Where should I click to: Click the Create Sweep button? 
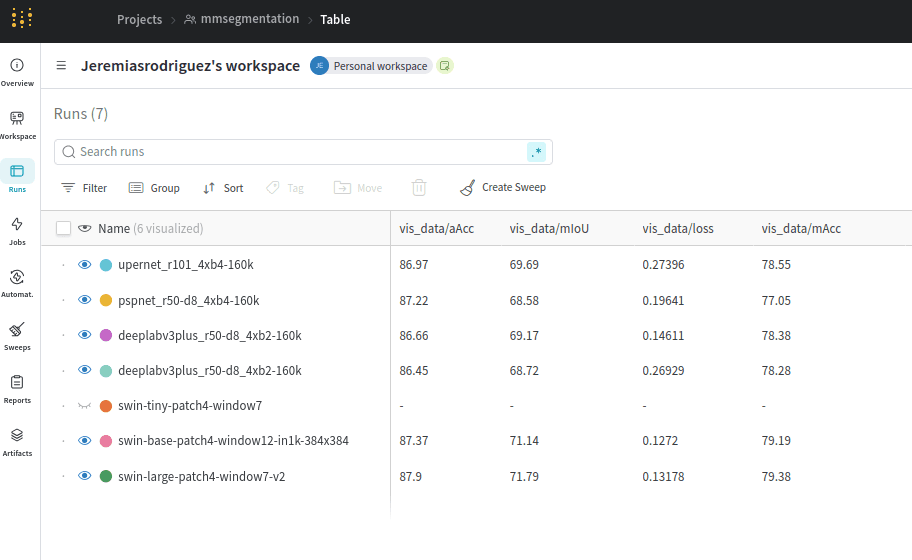[x=503, y=188]
